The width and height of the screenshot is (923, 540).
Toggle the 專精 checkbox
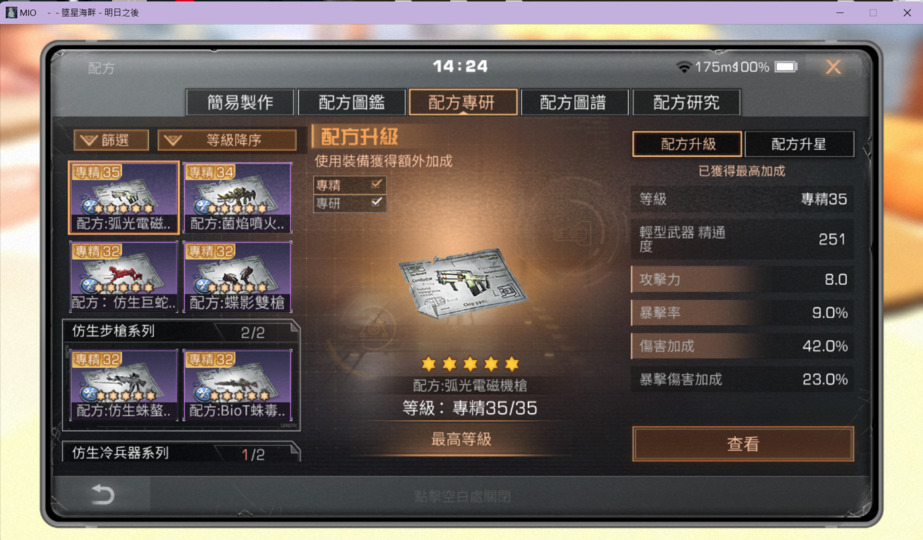tap(377, 185)
